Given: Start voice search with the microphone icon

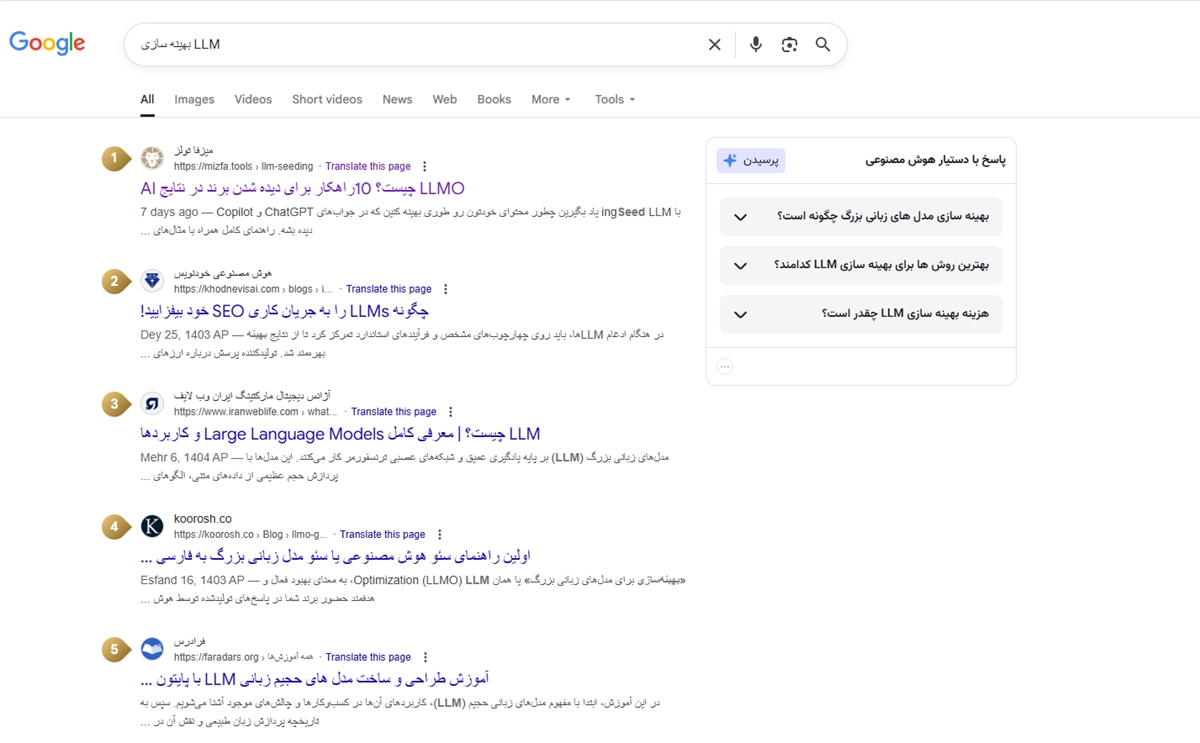Looking at the screenshot, I should click(x=756, y=44).
